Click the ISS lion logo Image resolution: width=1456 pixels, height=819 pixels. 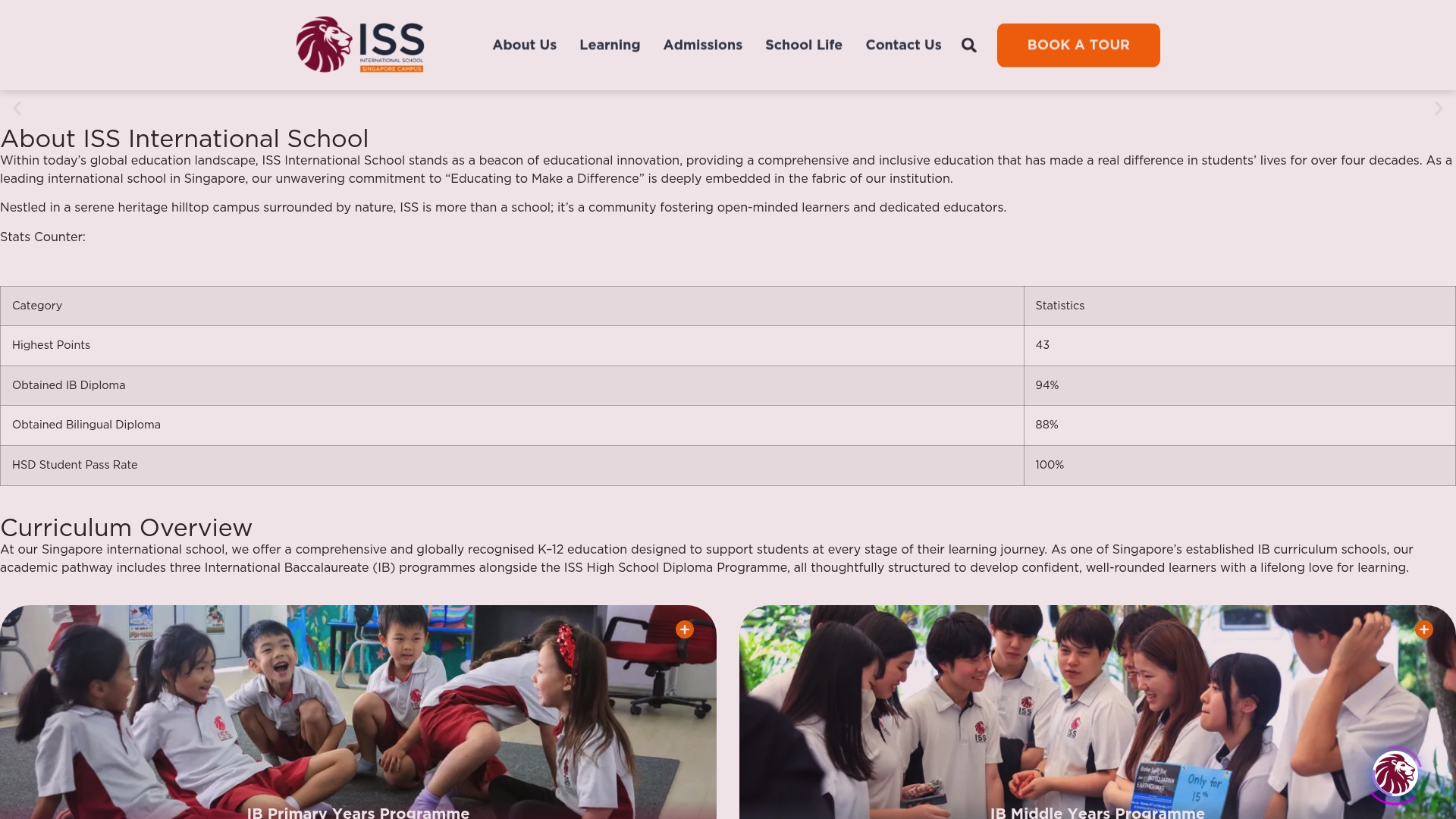click(x=360, y=45)
